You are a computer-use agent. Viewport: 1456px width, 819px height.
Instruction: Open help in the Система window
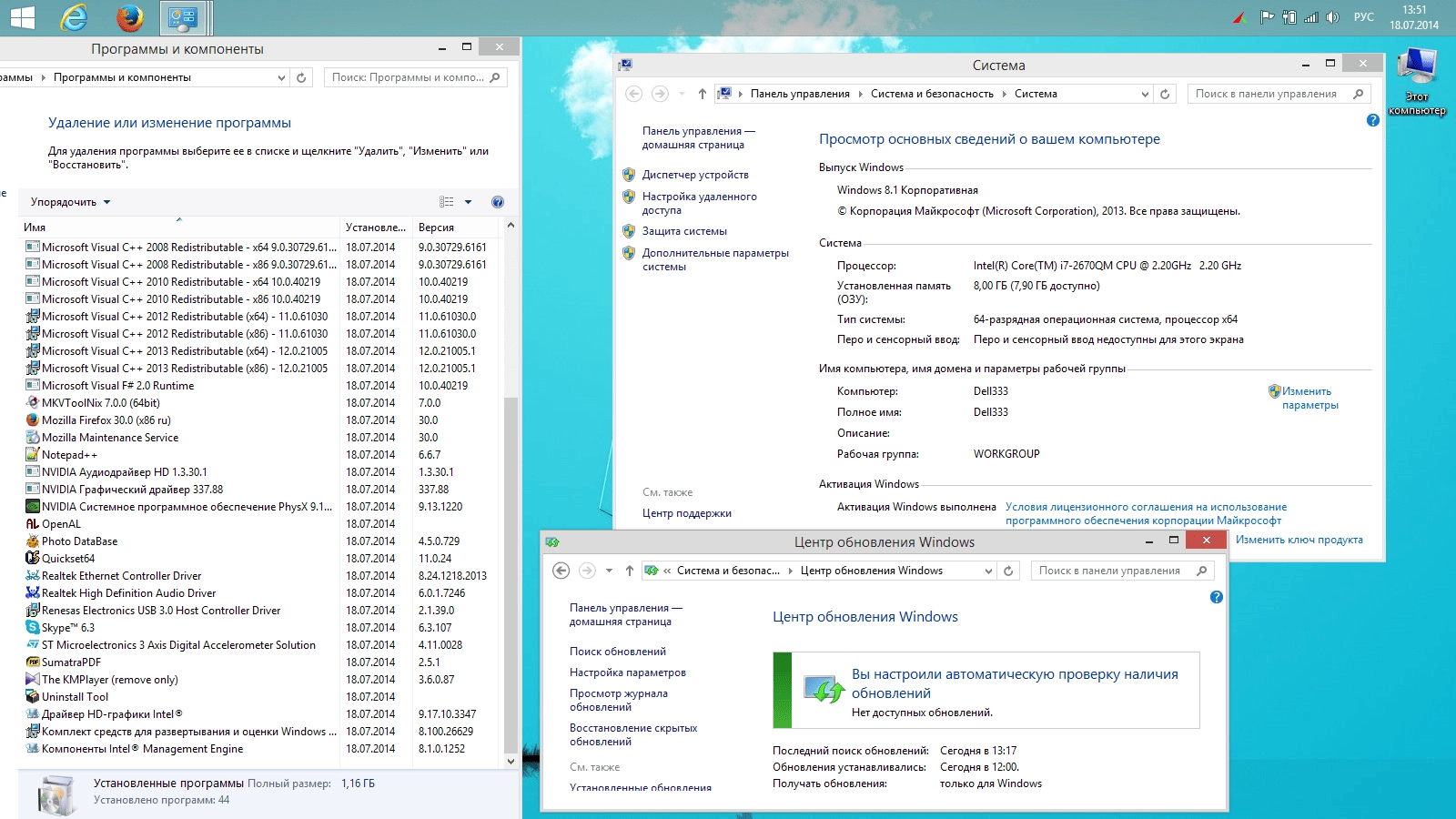point(1373,120)
